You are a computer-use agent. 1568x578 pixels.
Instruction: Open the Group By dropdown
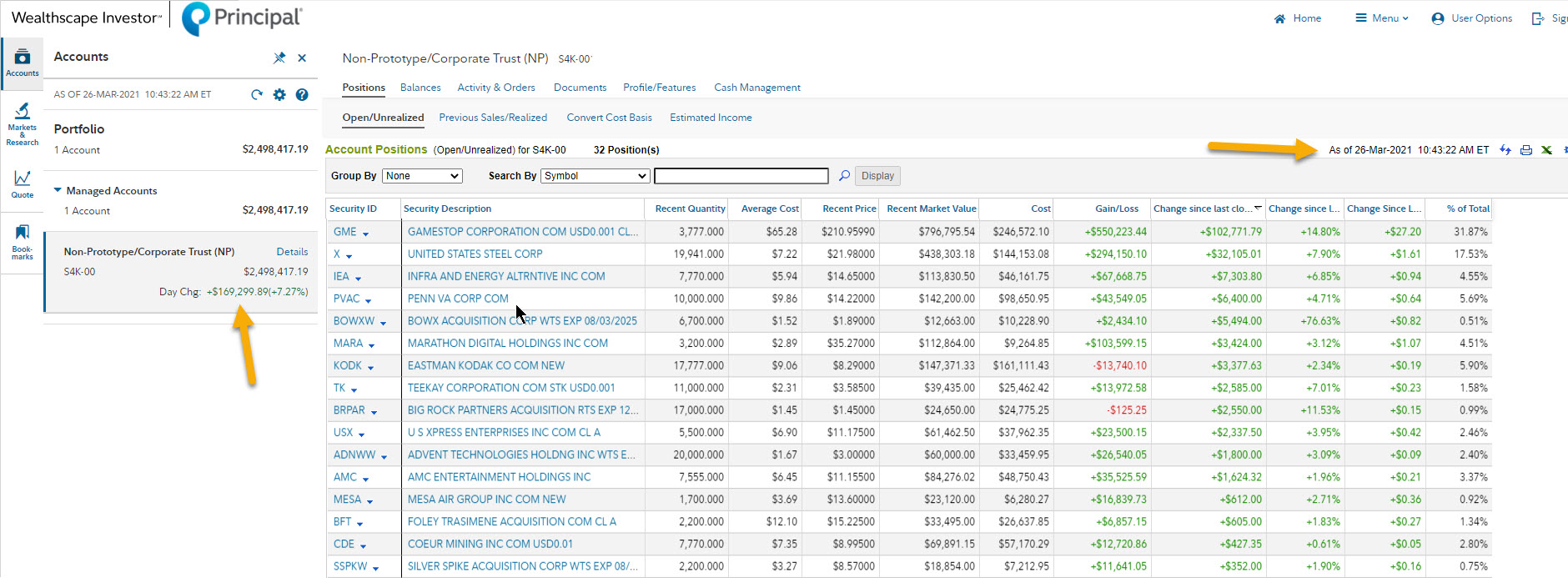pyautogui.click(x=422, y=176)
